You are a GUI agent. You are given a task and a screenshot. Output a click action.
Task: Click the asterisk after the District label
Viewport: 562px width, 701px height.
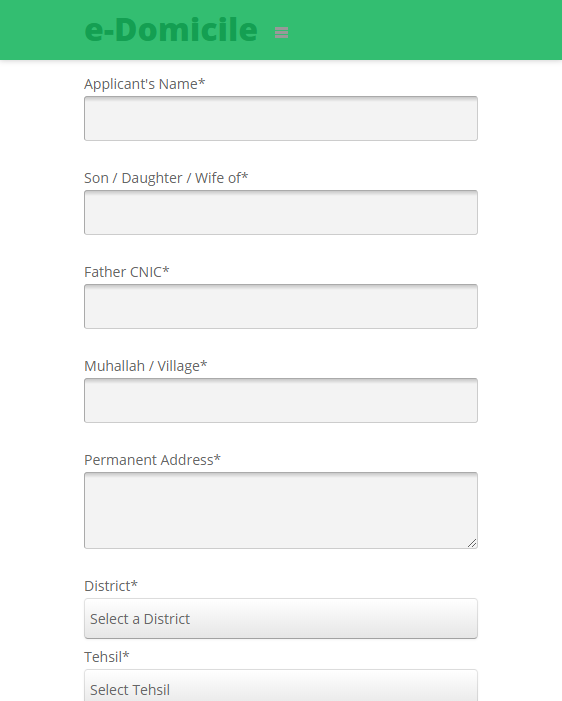click(x=134, y=584)
